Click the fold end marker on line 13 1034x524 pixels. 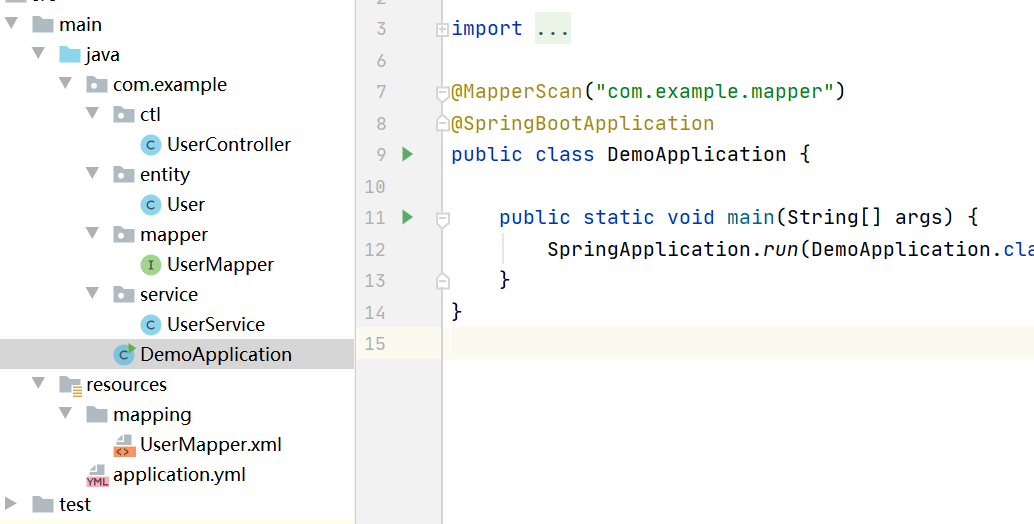coord(442,281)
